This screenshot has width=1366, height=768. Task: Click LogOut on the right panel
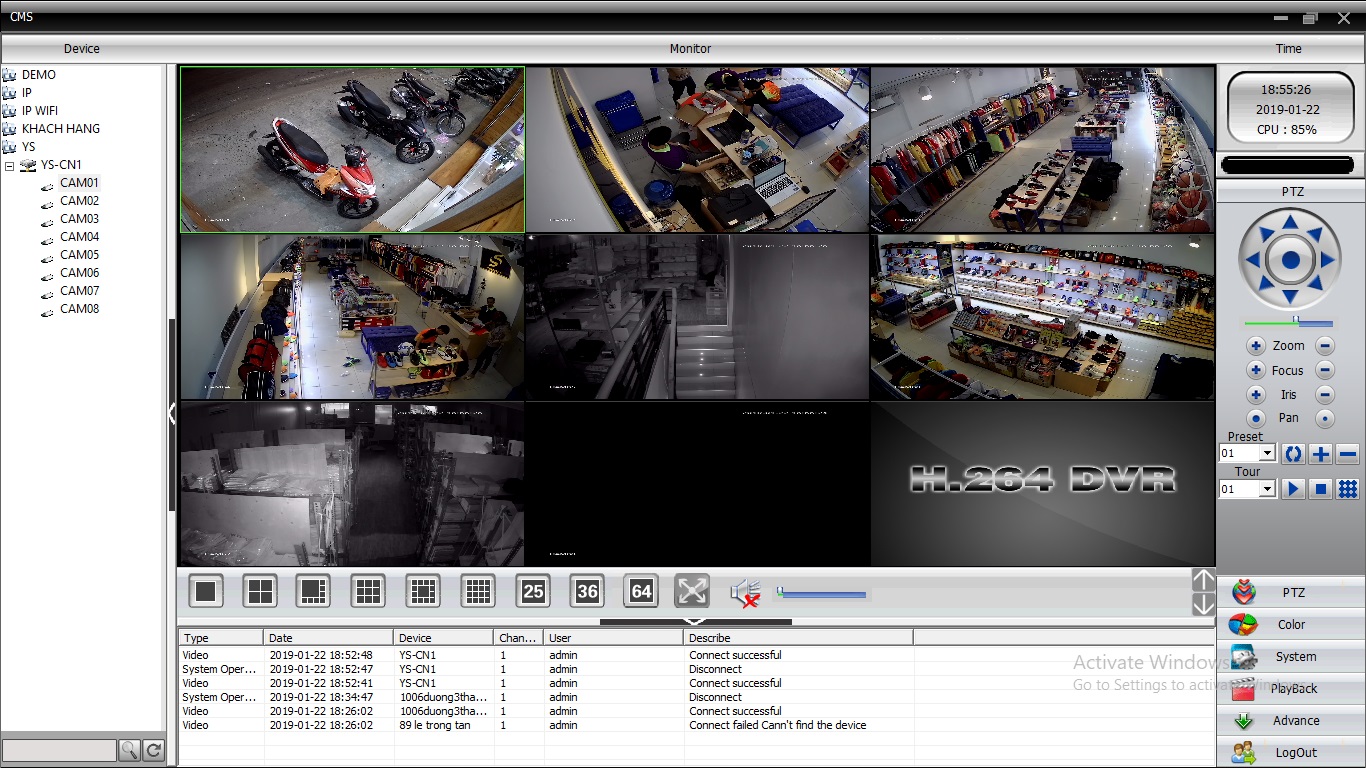click(1290, 752)
